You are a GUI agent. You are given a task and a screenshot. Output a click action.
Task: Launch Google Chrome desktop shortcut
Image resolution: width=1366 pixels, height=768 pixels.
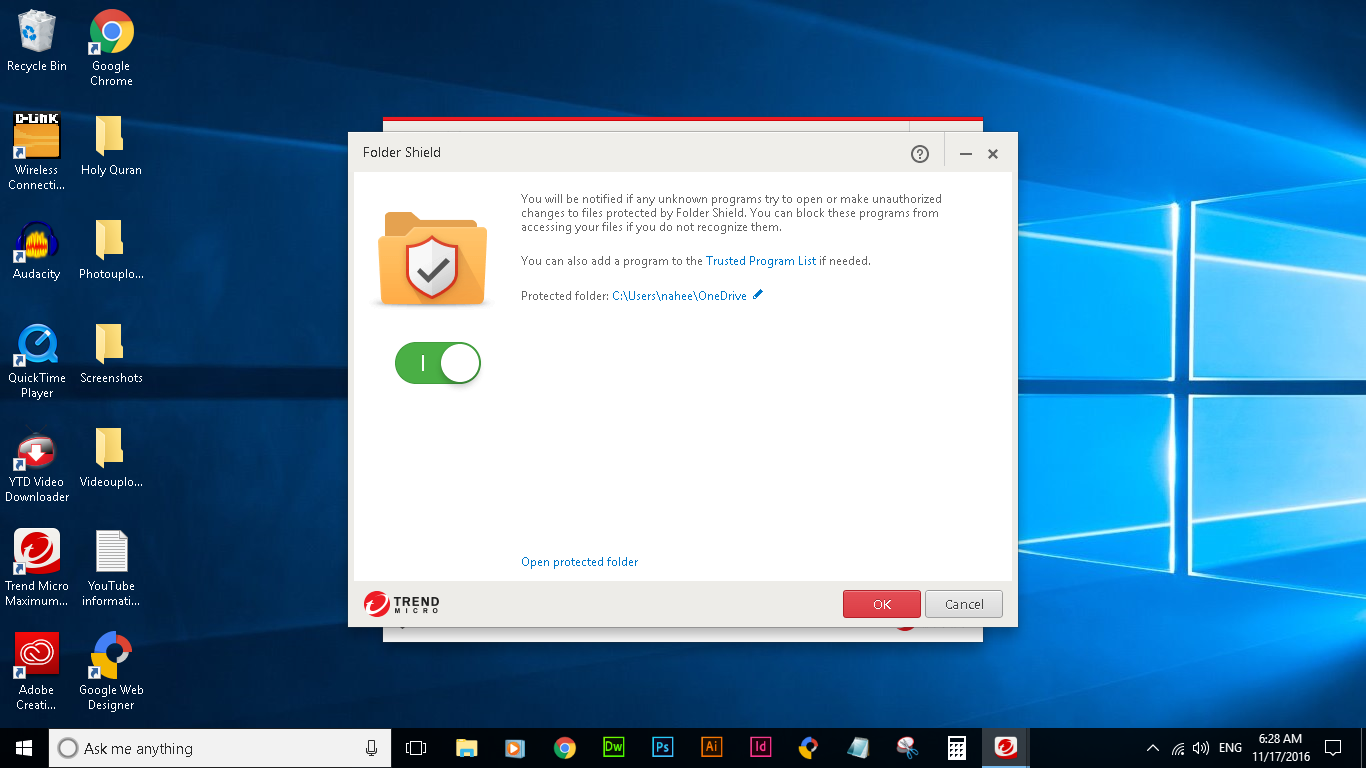pos(111,48)
